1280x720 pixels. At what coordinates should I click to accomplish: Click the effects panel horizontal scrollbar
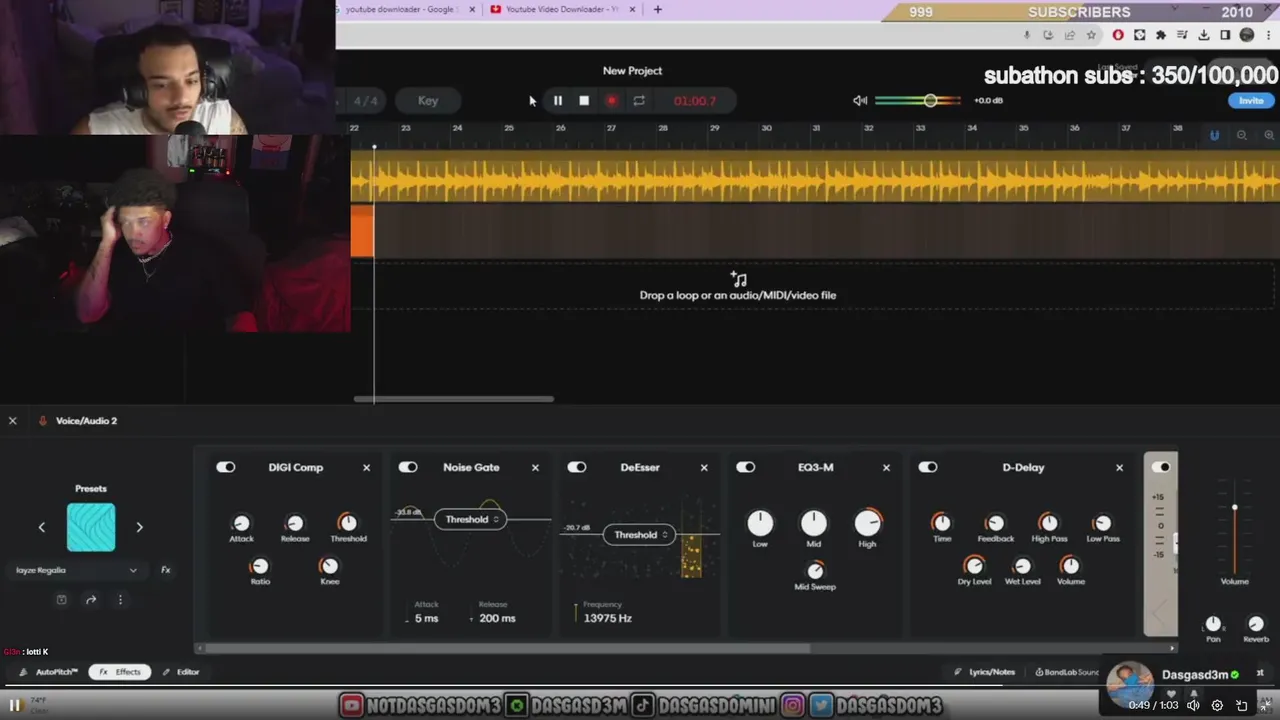coord(507,648)
